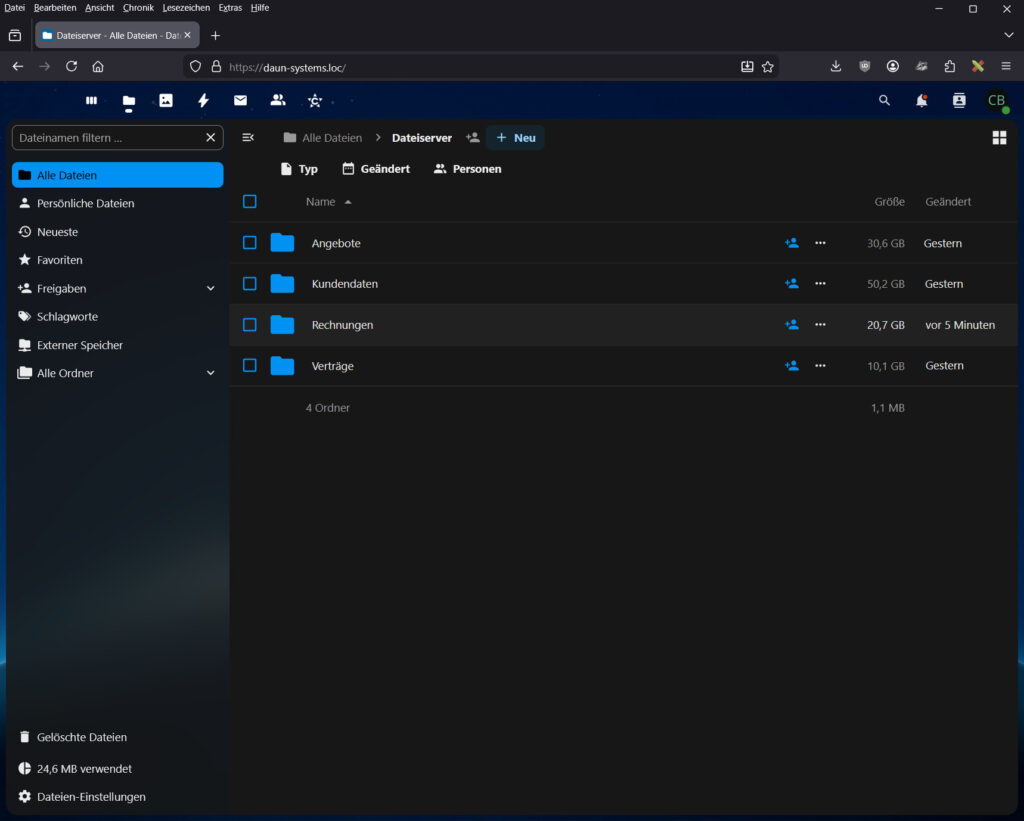Open the Dashboard app (grid icon)
Viewport: 1024px width, 821px height.
(91, 100)
